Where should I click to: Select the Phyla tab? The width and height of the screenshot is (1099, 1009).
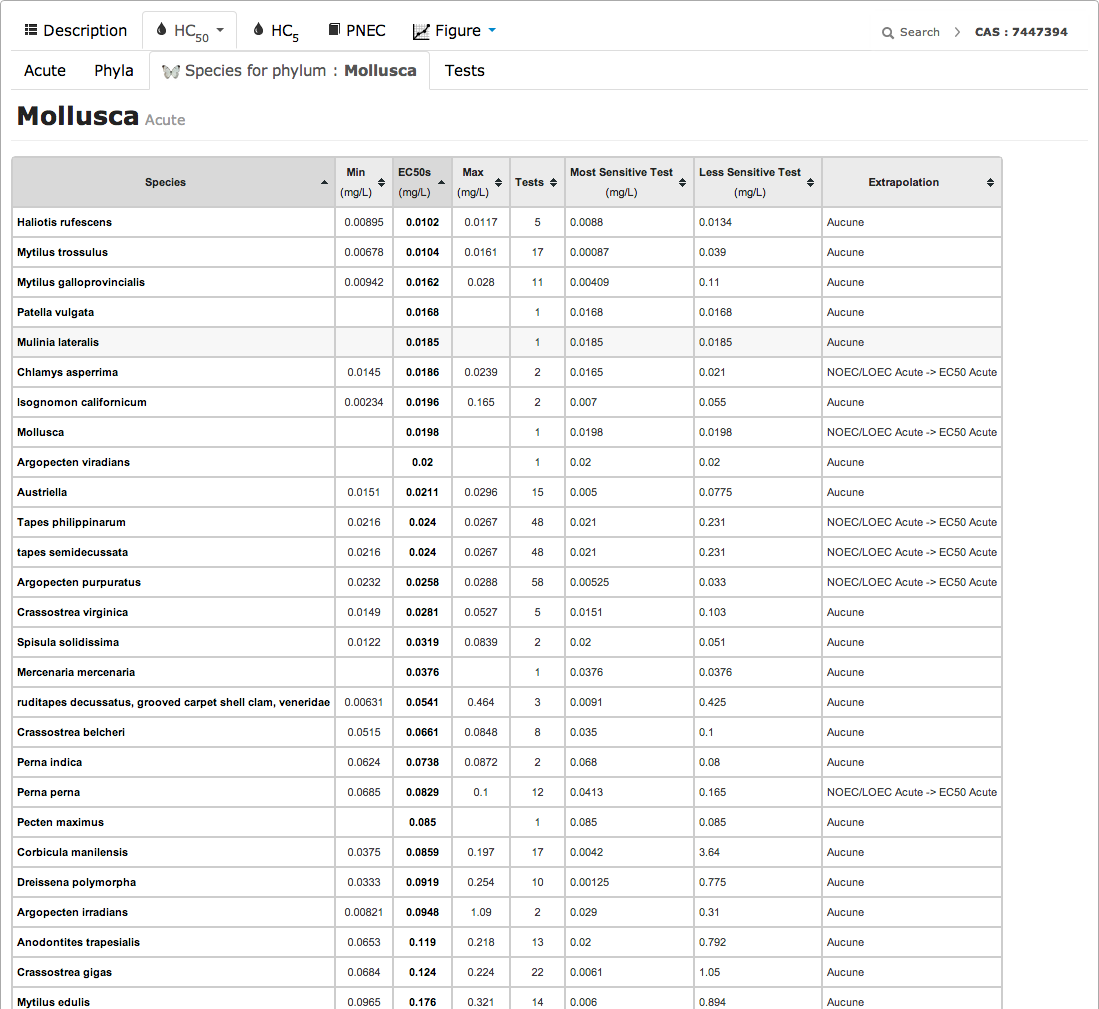click(114, 70)
